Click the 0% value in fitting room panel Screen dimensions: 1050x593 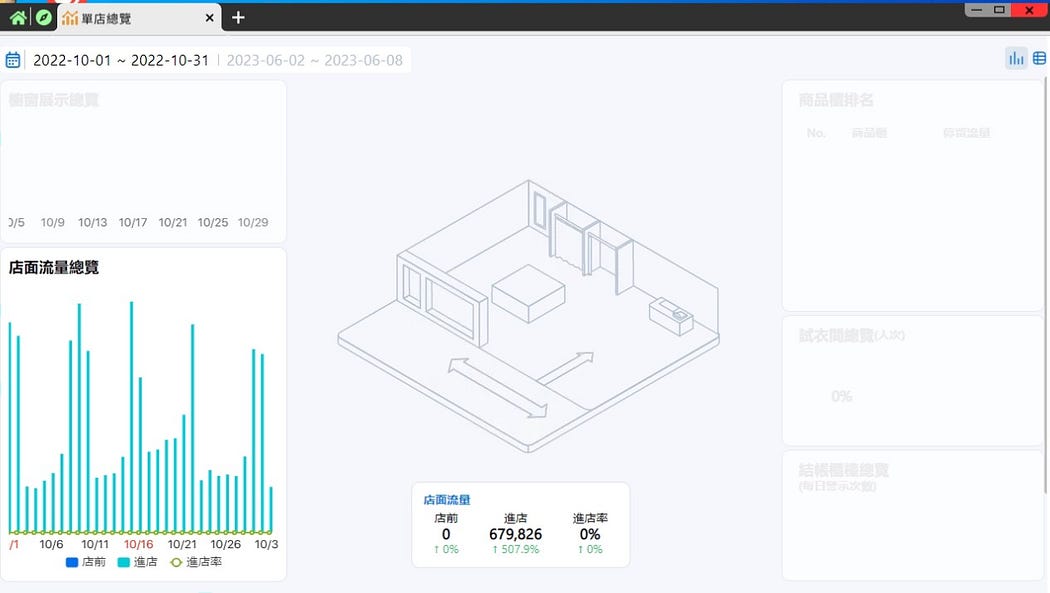point(842,396)
